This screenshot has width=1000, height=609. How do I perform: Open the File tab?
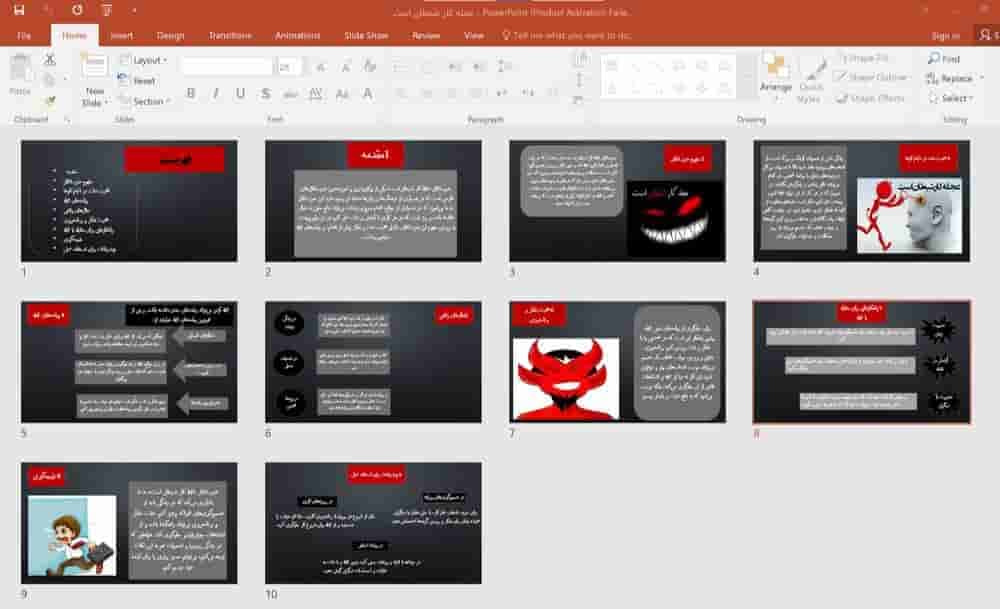(x=24, y=36)
